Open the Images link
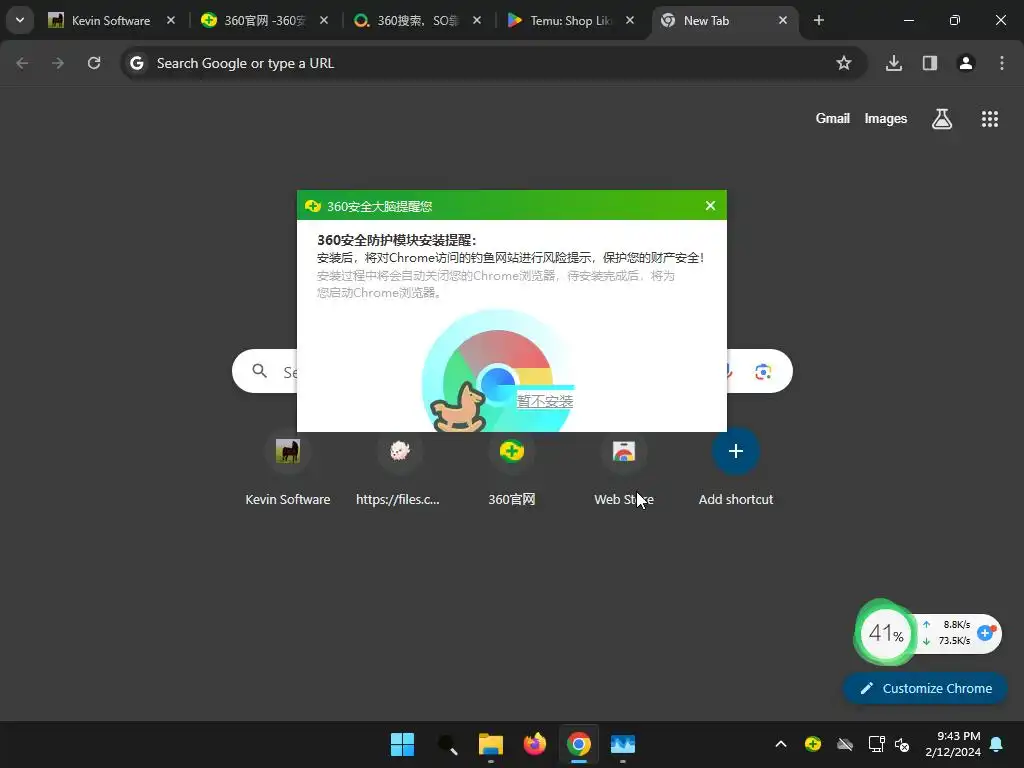This screenshot has width=1024, height=768. [x=886, y=119]
